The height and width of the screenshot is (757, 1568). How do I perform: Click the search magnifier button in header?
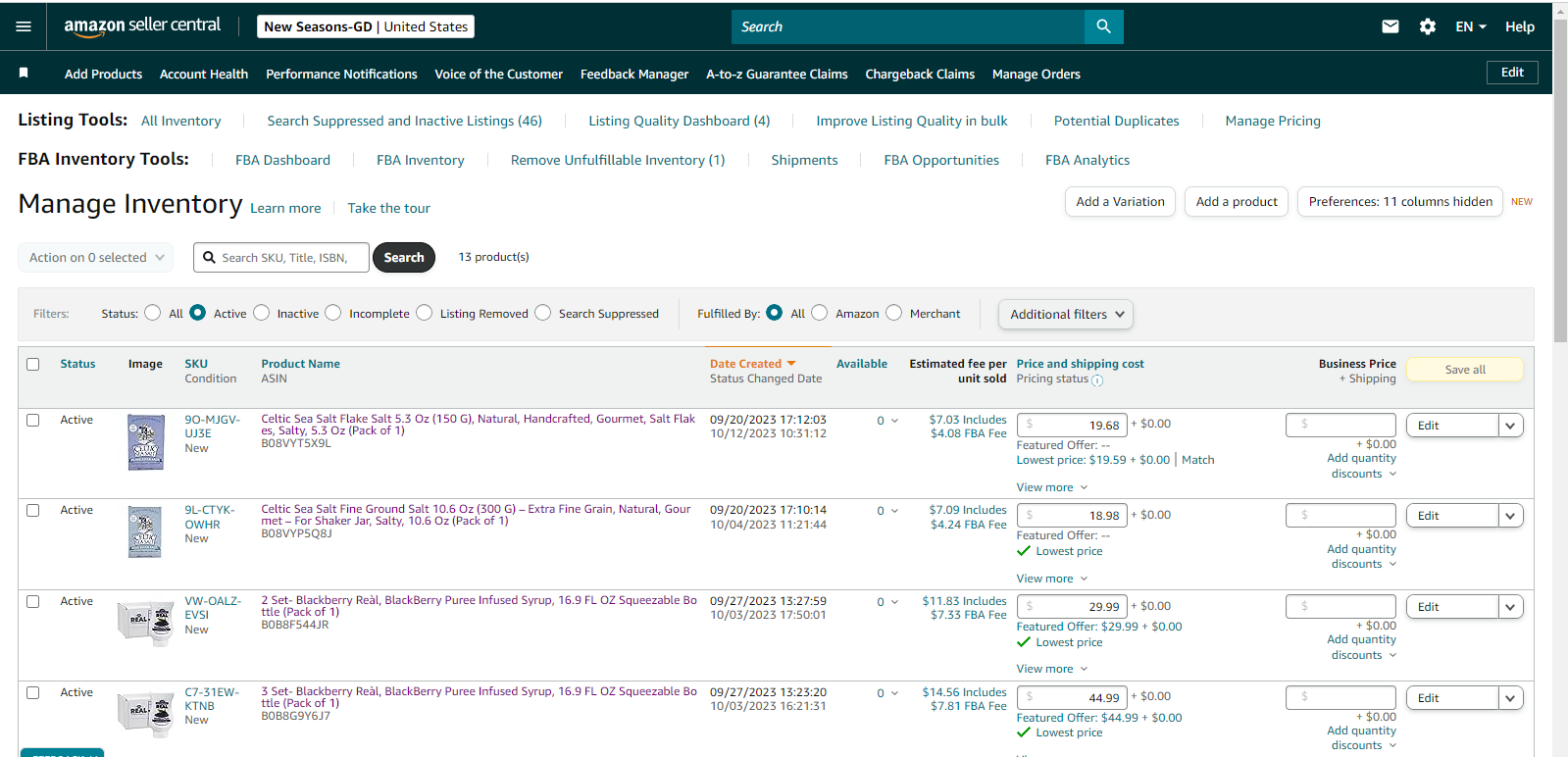coord(1103,26)
